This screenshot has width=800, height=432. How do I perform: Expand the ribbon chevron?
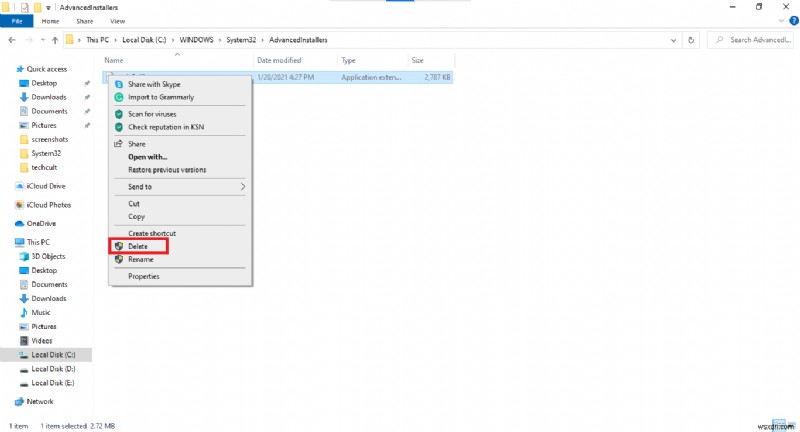(782, 21)
